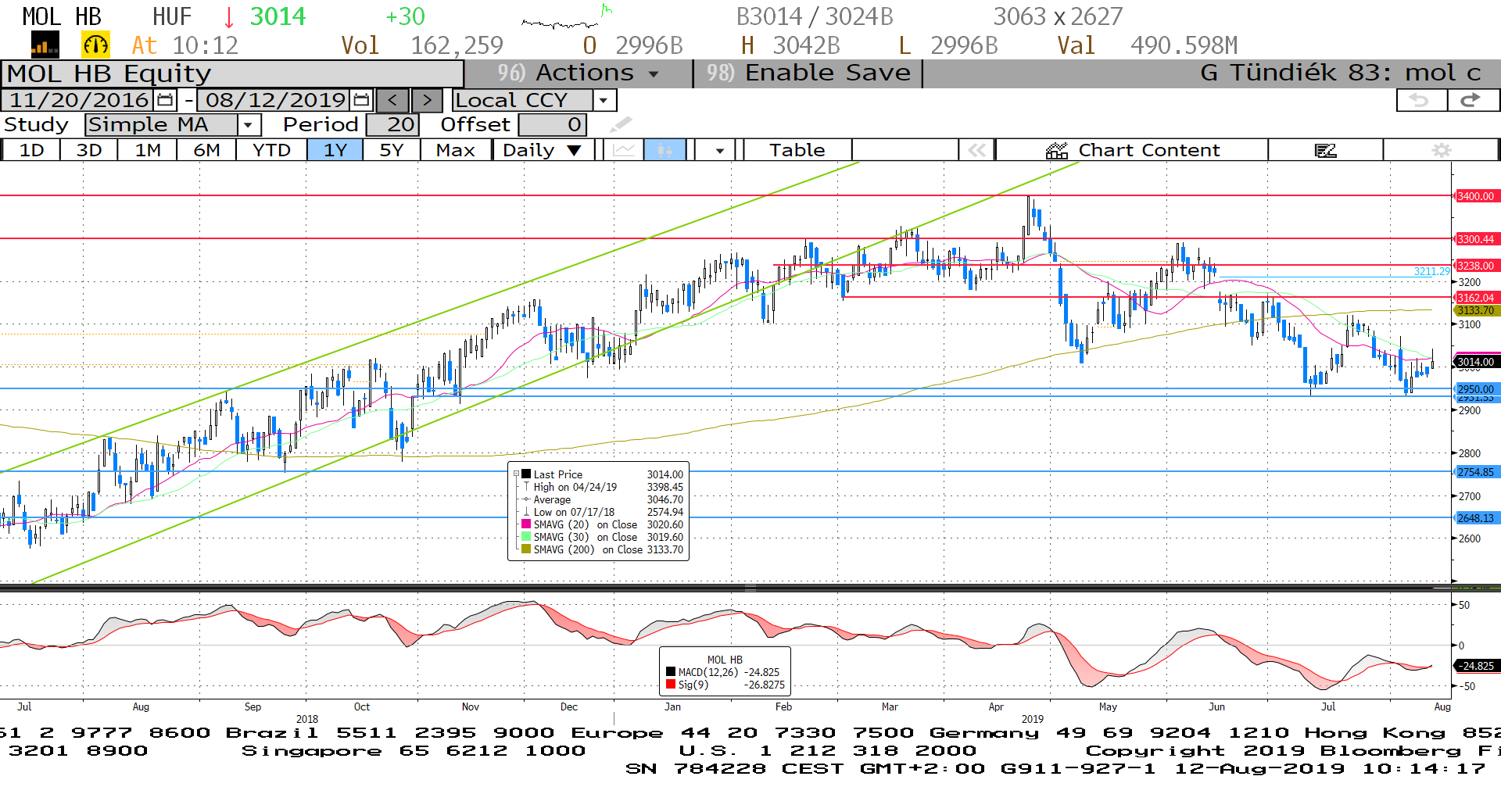Open the annotations edit icon
Viewport: 1501px width, 812px height.
pyautogui.click(x=1326, y=149)
